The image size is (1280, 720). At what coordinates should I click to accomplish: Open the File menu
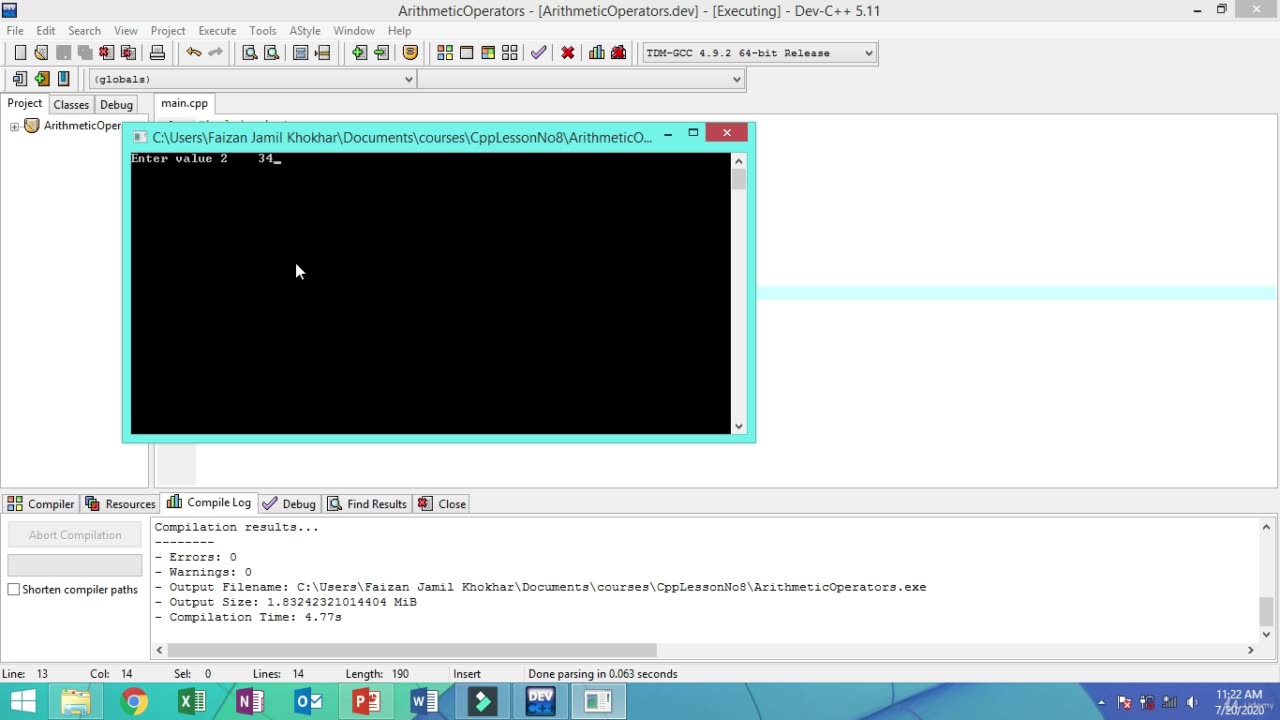tap(15, 31)
